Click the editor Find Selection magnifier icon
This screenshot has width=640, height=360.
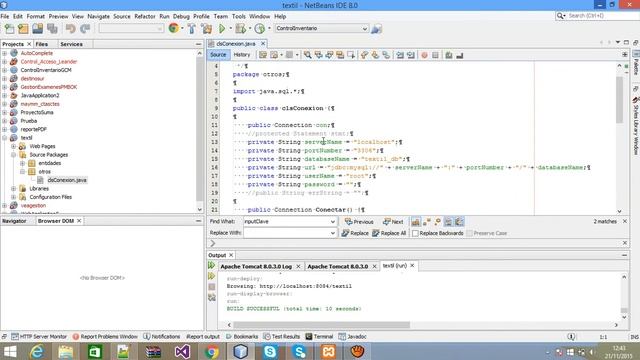(x=307, y=55)
